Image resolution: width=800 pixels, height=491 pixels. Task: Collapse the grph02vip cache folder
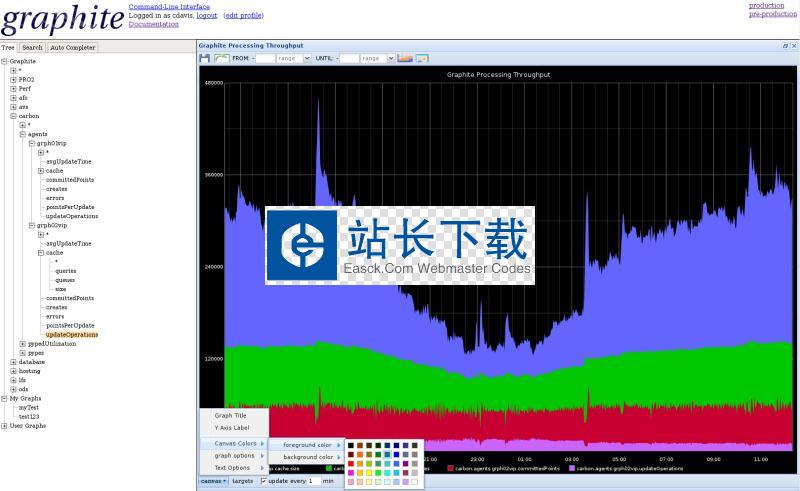[41, 253]
